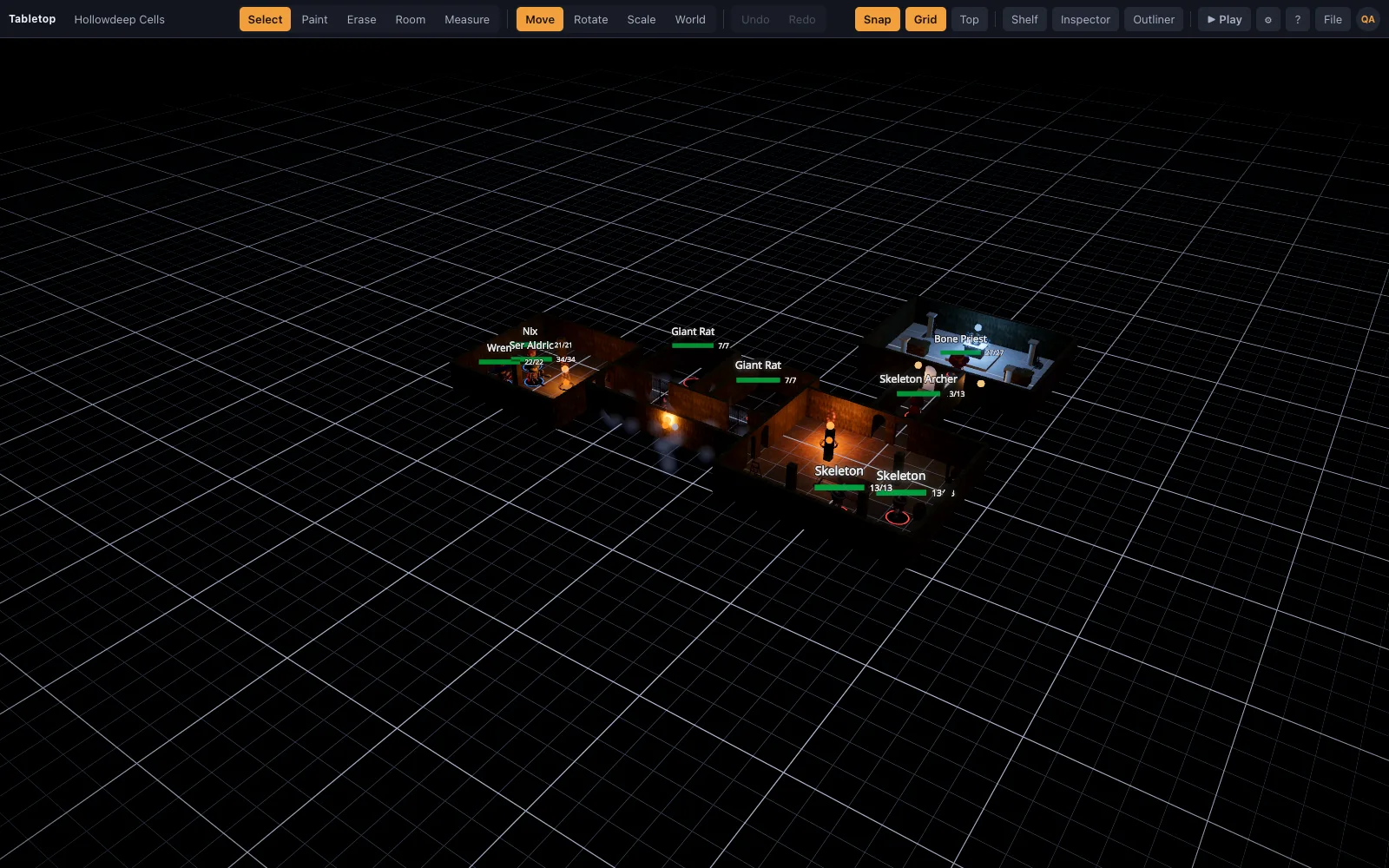Screen dimensions: 1389x868
Task: Select the Nix character label
Action: (x=530, y=332)
